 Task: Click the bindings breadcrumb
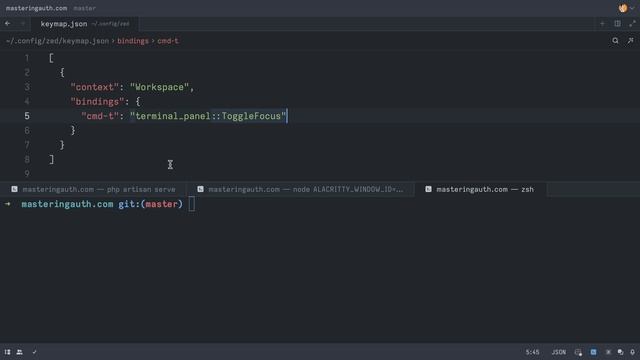(133, 41)
